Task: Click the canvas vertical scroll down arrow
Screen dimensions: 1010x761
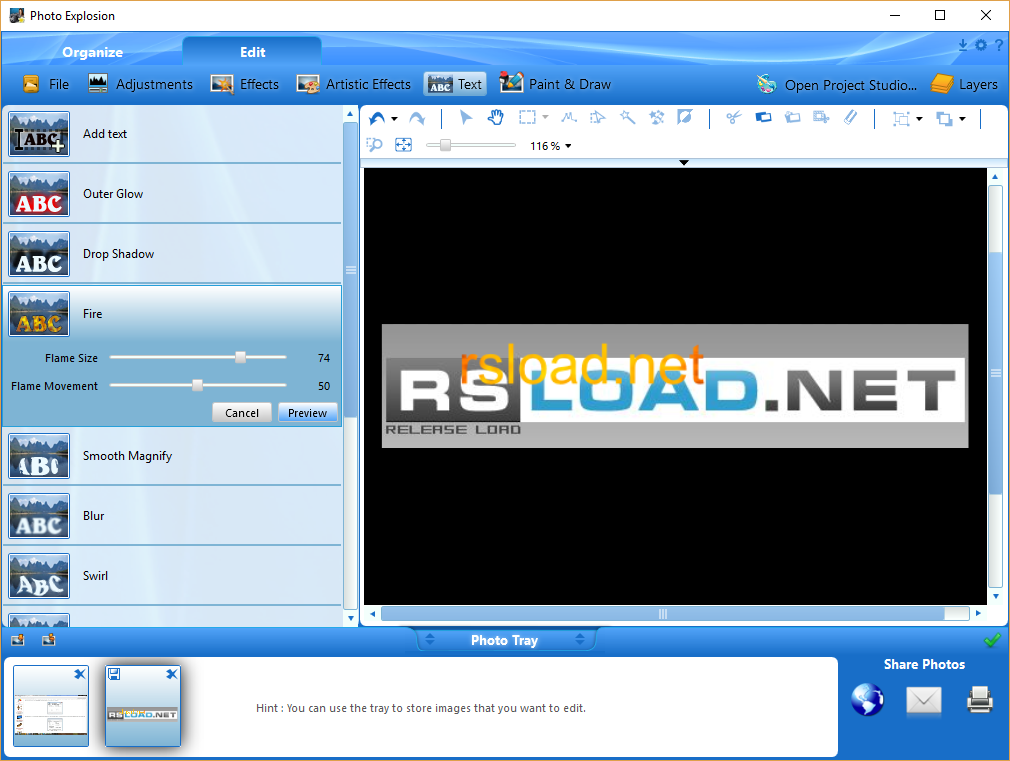Action: (x=996, y=596)
